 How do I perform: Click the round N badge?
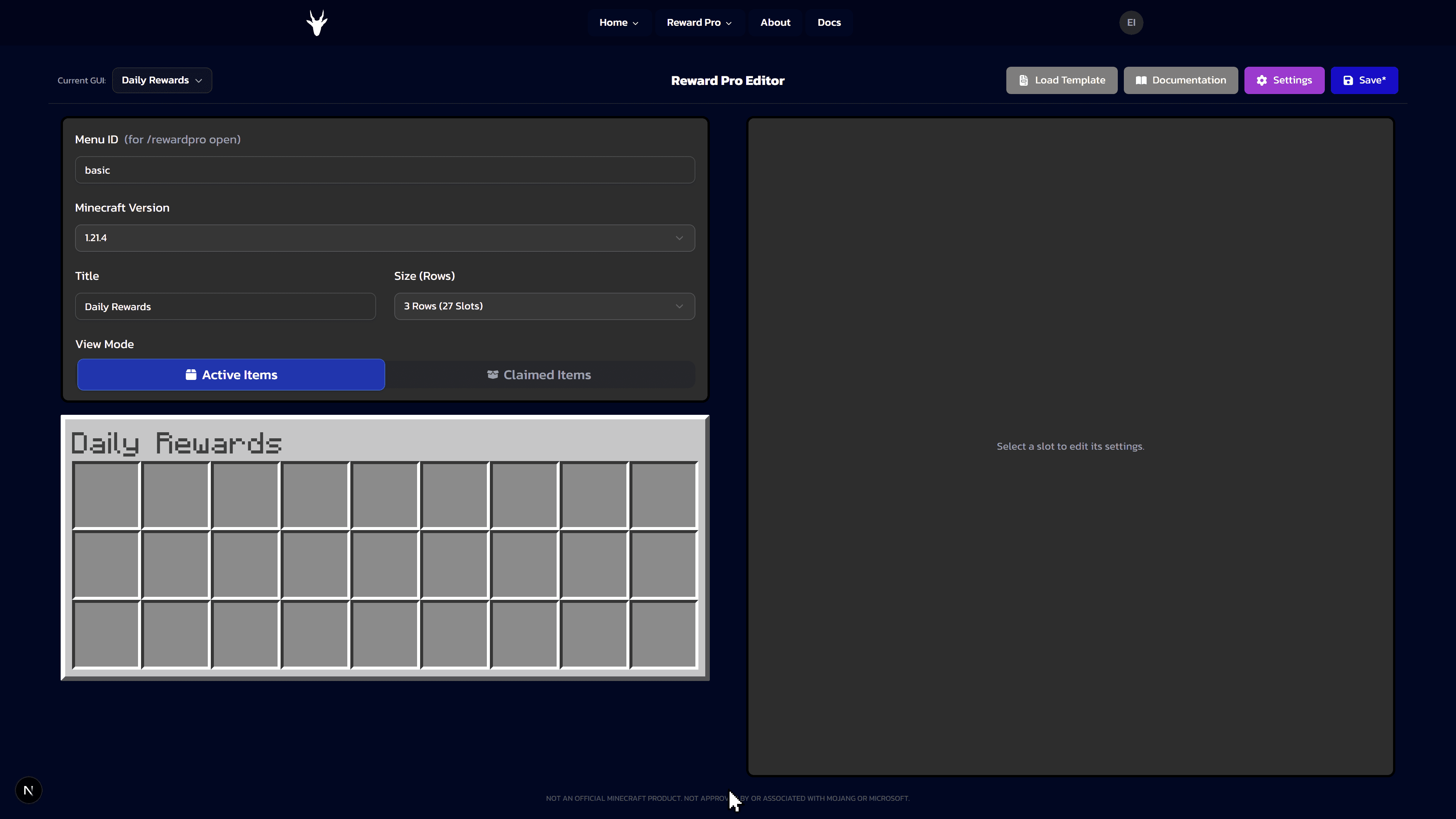tap(29, 790)
